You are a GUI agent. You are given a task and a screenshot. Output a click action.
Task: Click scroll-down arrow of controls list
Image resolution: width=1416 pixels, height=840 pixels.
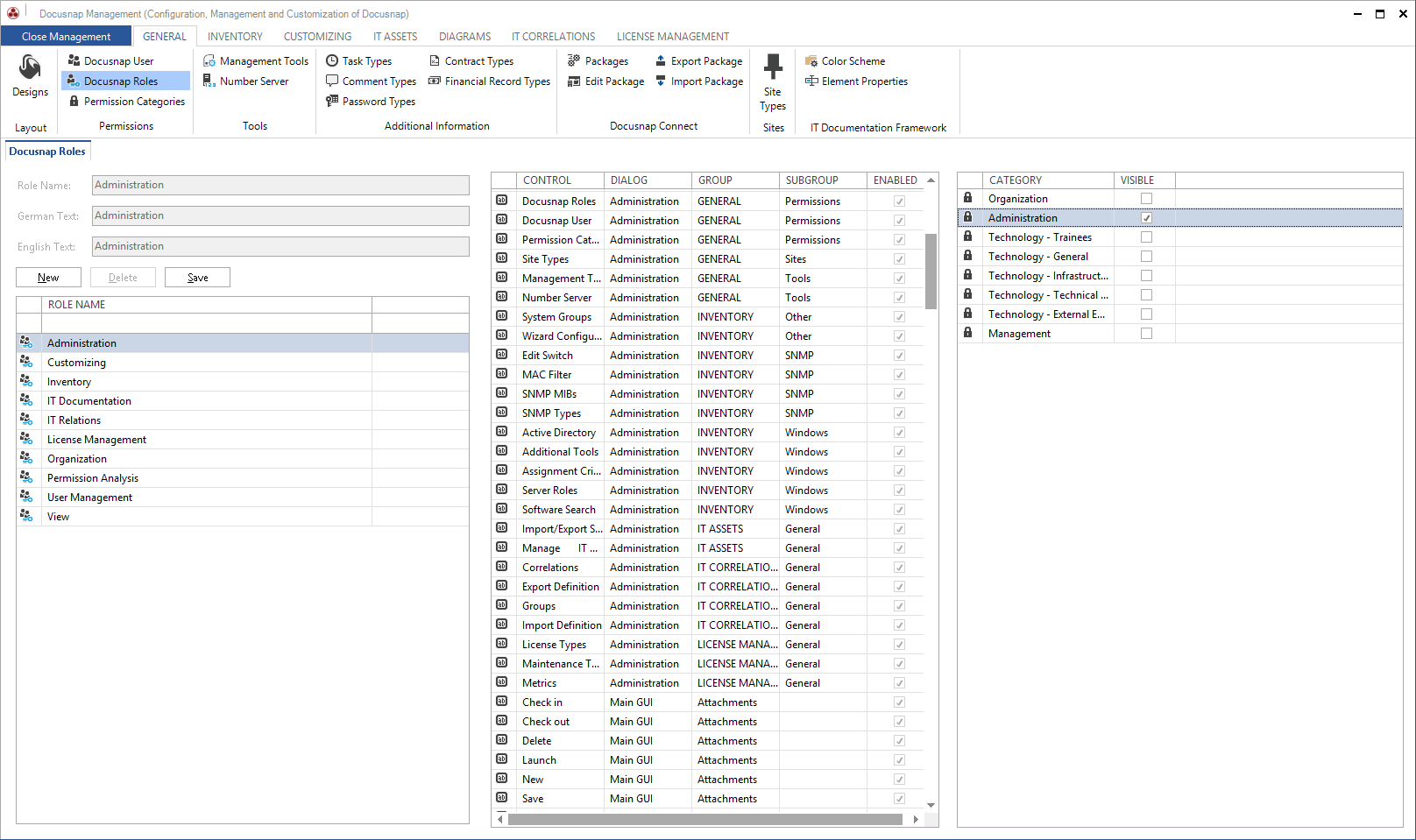point(931,805)
